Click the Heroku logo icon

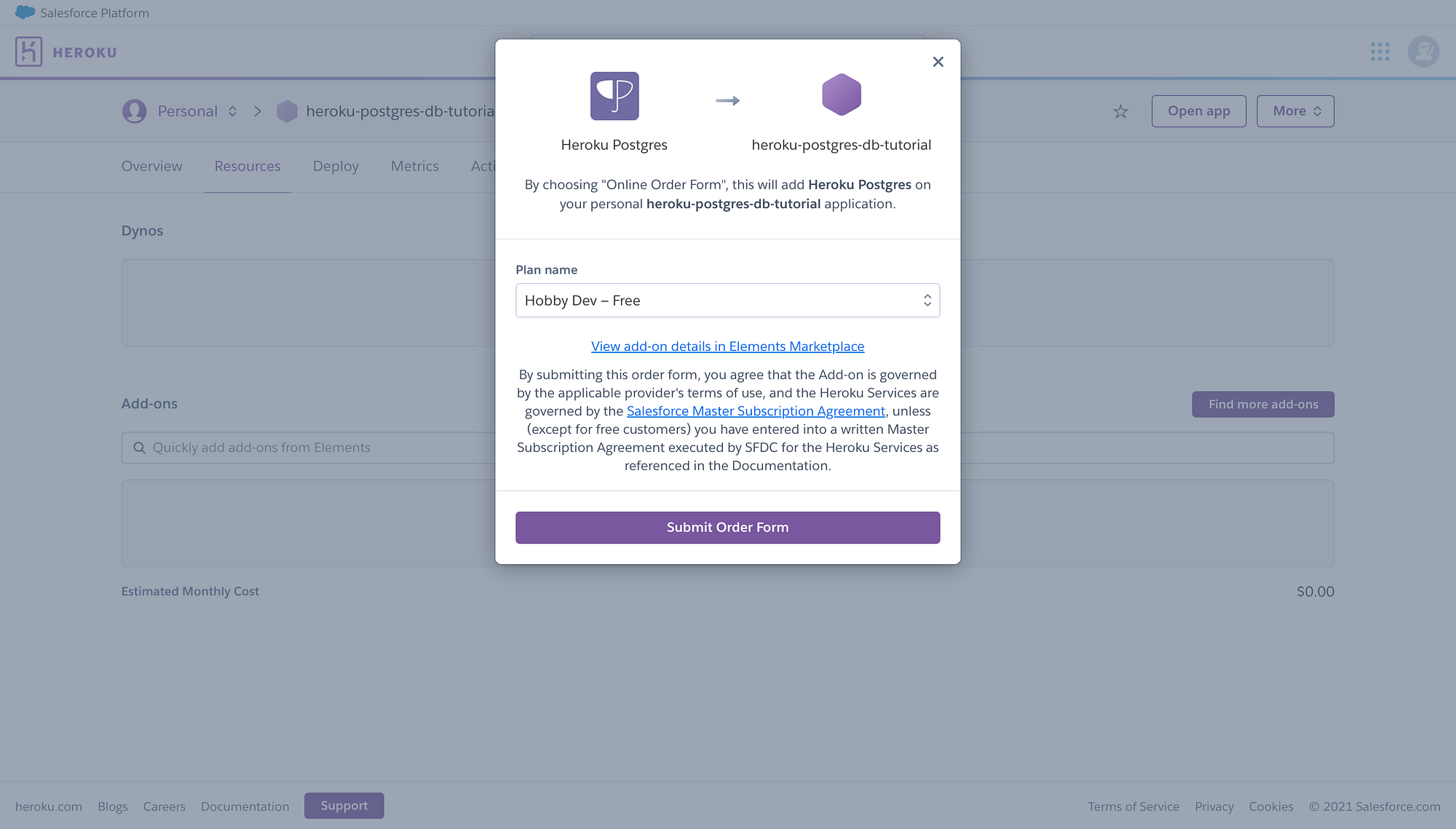[x=29, y=52]
